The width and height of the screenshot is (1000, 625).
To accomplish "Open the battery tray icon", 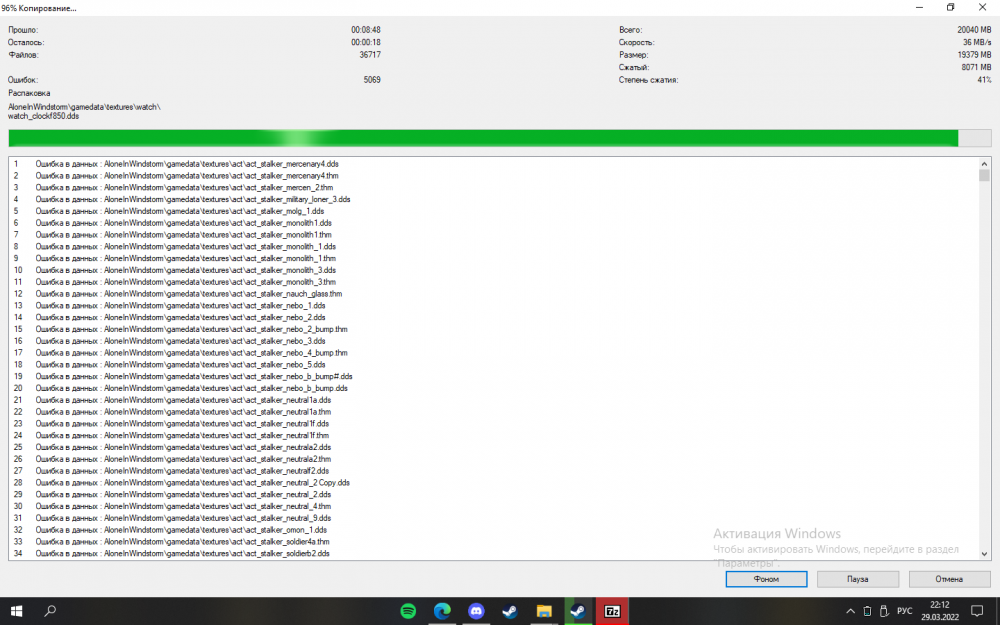I will coord(867,611).
